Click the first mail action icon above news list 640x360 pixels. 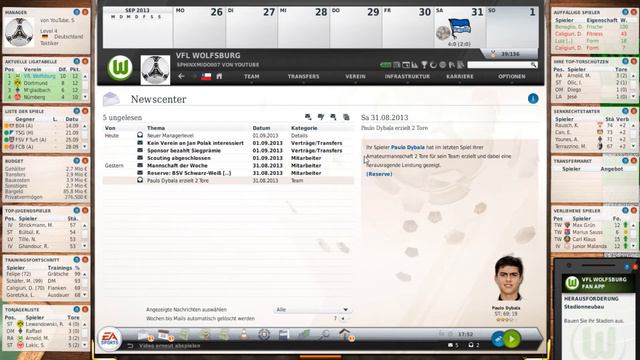click(308, 117)
